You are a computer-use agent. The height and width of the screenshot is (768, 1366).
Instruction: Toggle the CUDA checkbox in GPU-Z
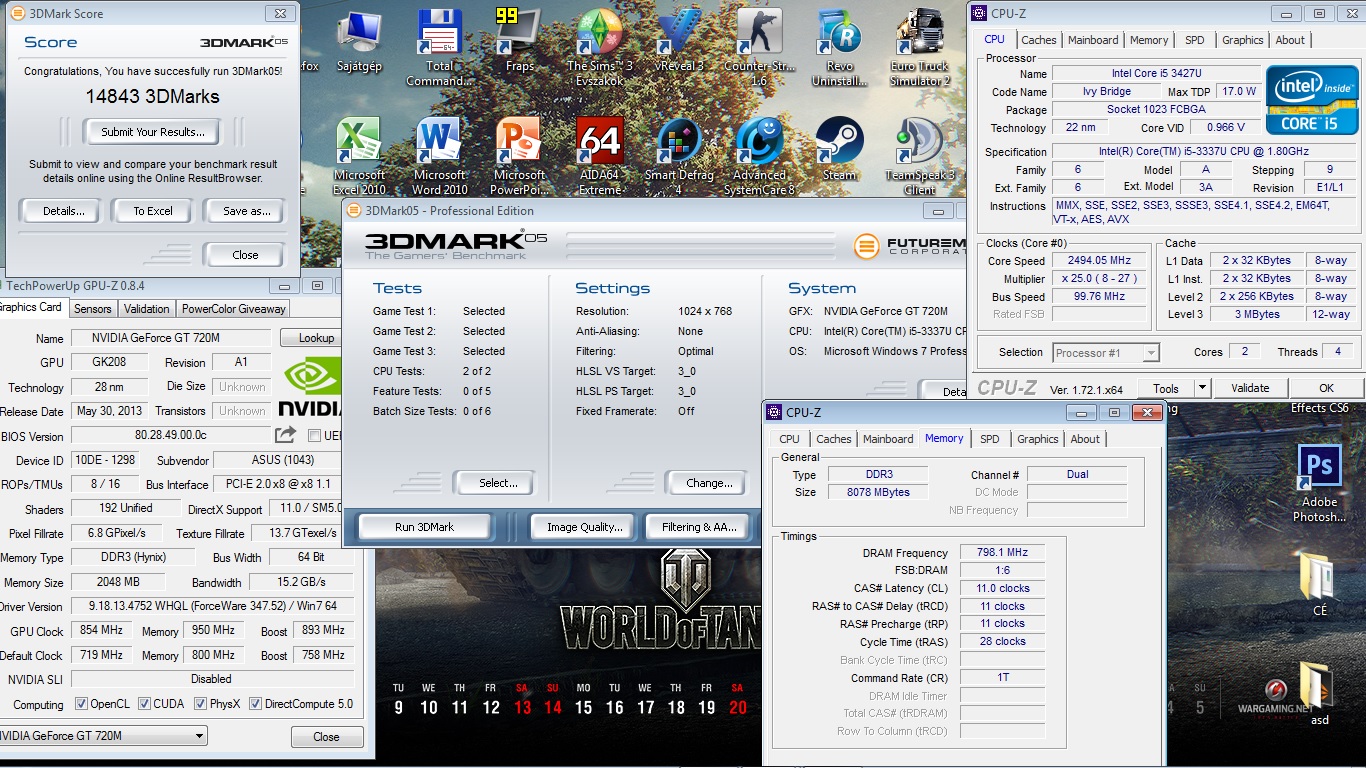point(145,704)
